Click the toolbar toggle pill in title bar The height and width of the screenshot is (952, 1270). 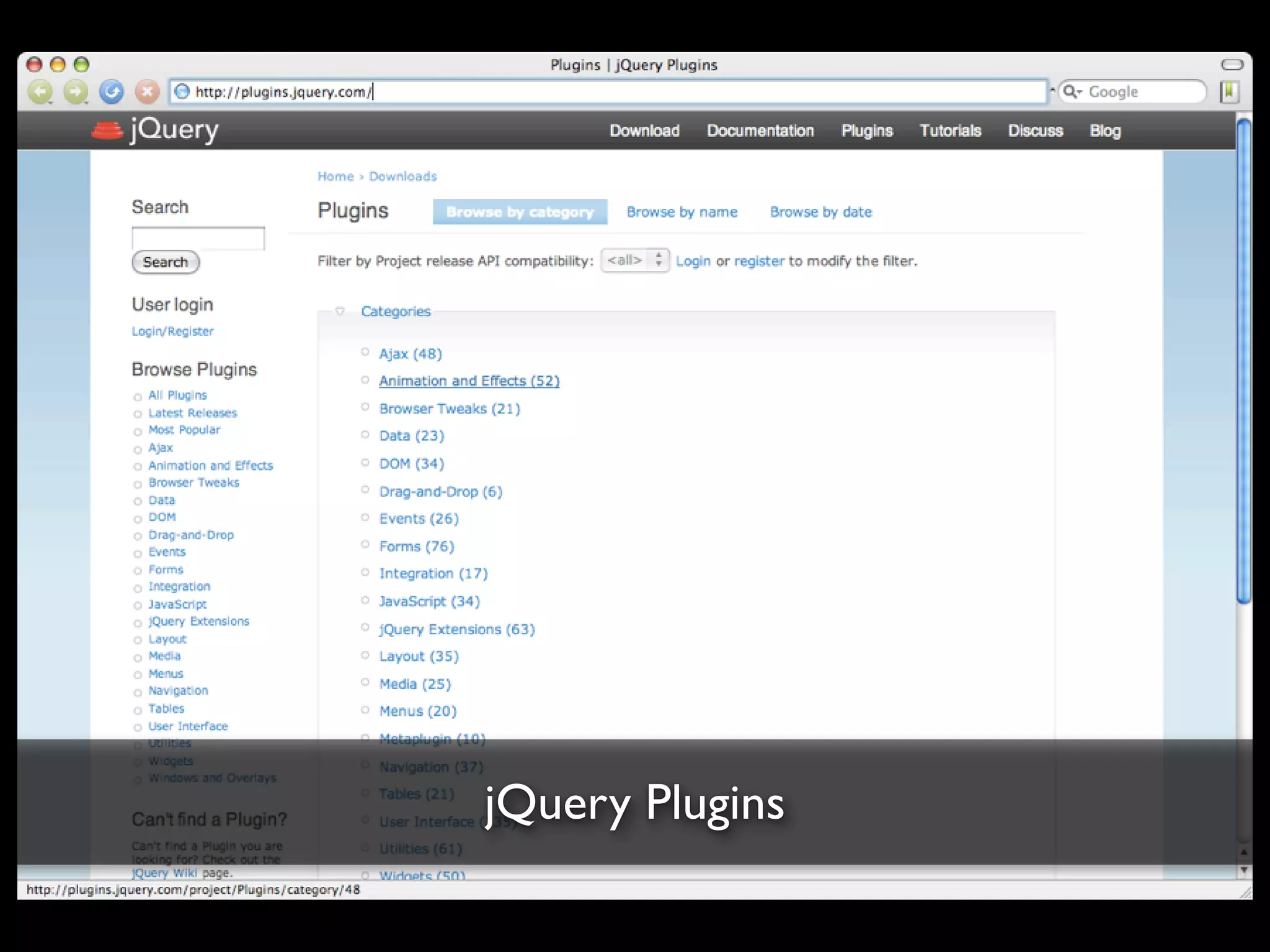pyautogui.click(x=1232, y=64)
